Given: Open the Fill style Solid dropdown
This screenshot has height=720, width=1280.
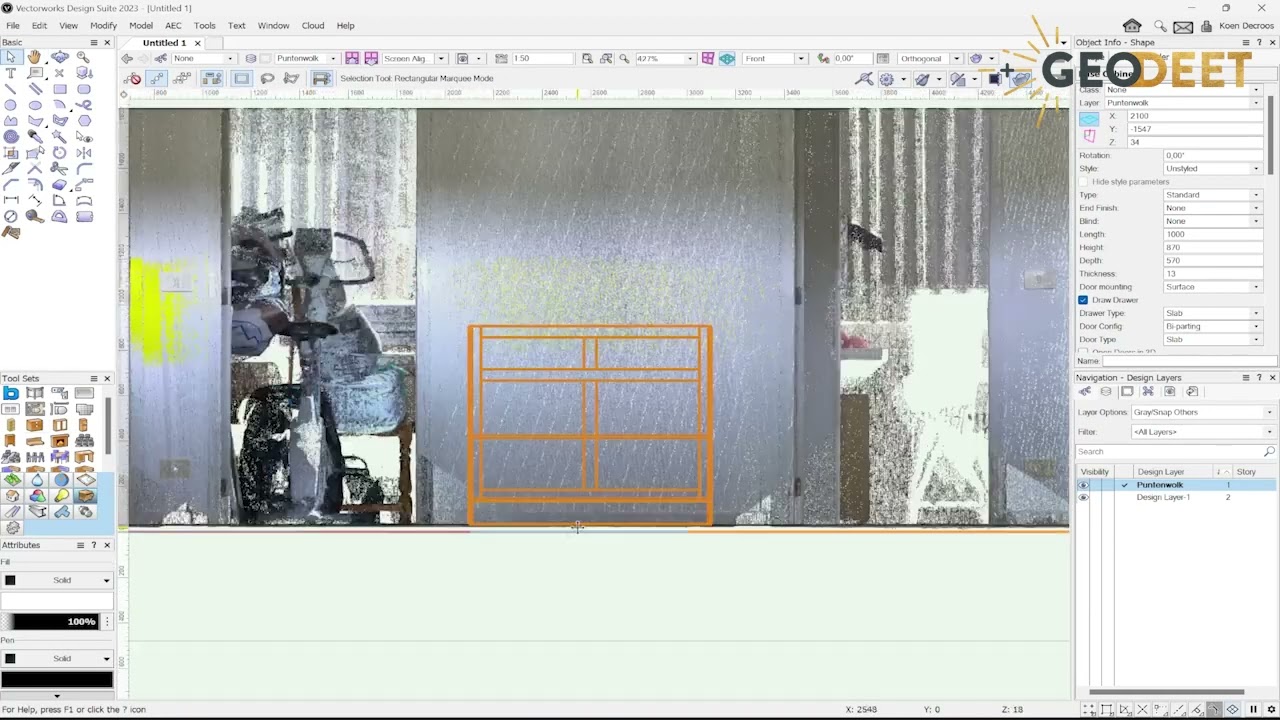Looking at the screenshot, I should tap(57, 580).
